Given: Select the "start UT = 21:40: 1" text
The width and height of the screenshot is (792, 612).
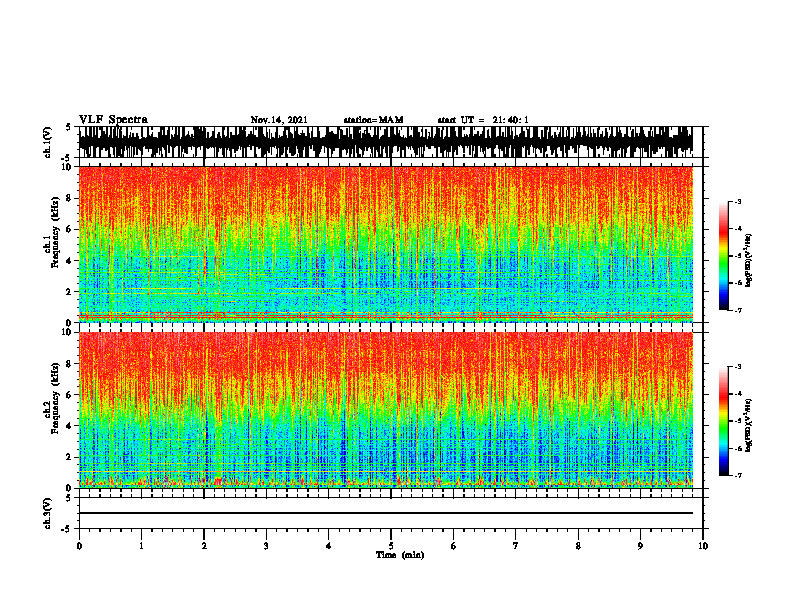Looking at the screenshot, I should coord(483,120).
